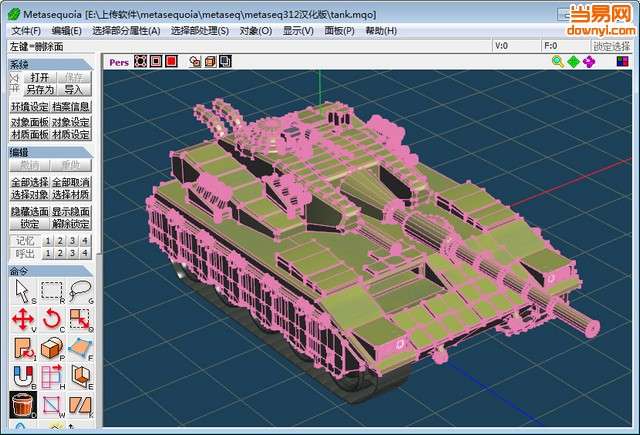Show the 对象面板 panel

coord(29,122)
